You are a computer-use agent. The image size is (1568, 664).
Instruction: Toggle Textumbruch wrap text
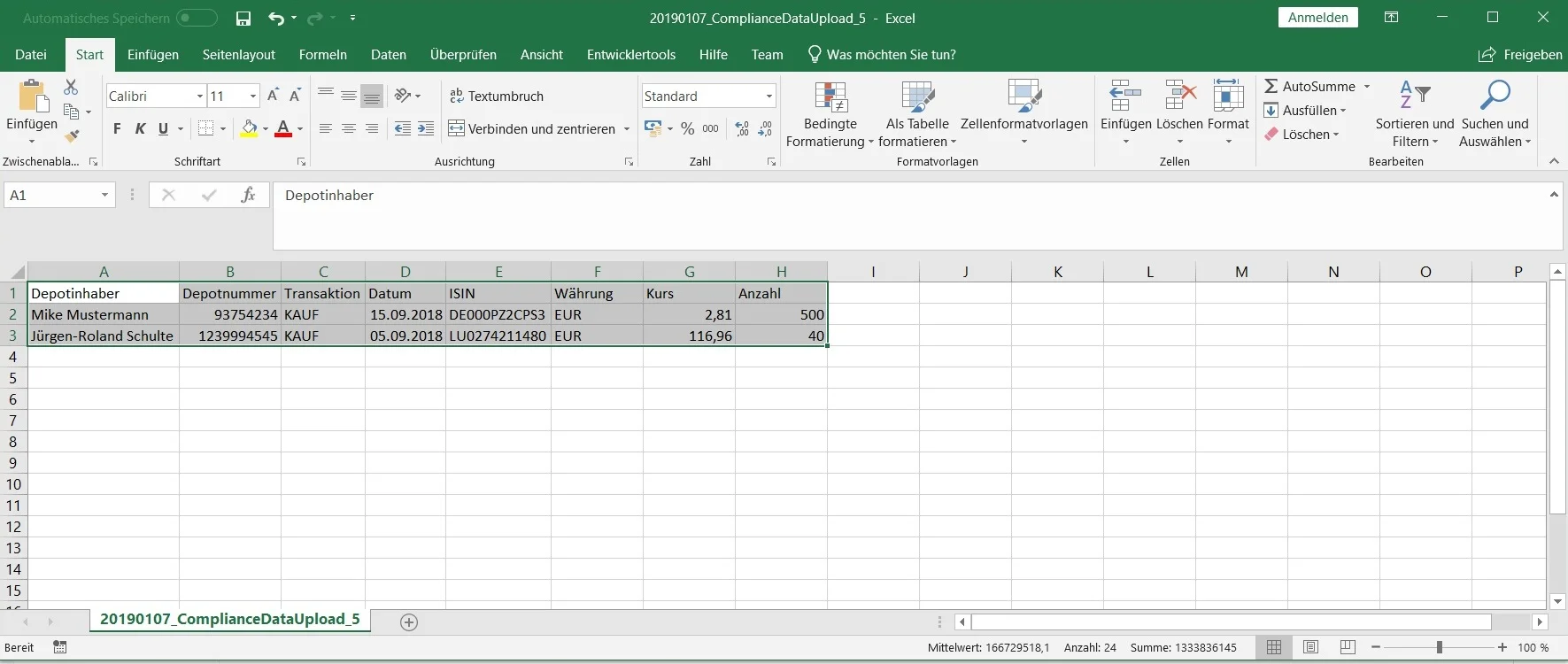pos(497,96)
